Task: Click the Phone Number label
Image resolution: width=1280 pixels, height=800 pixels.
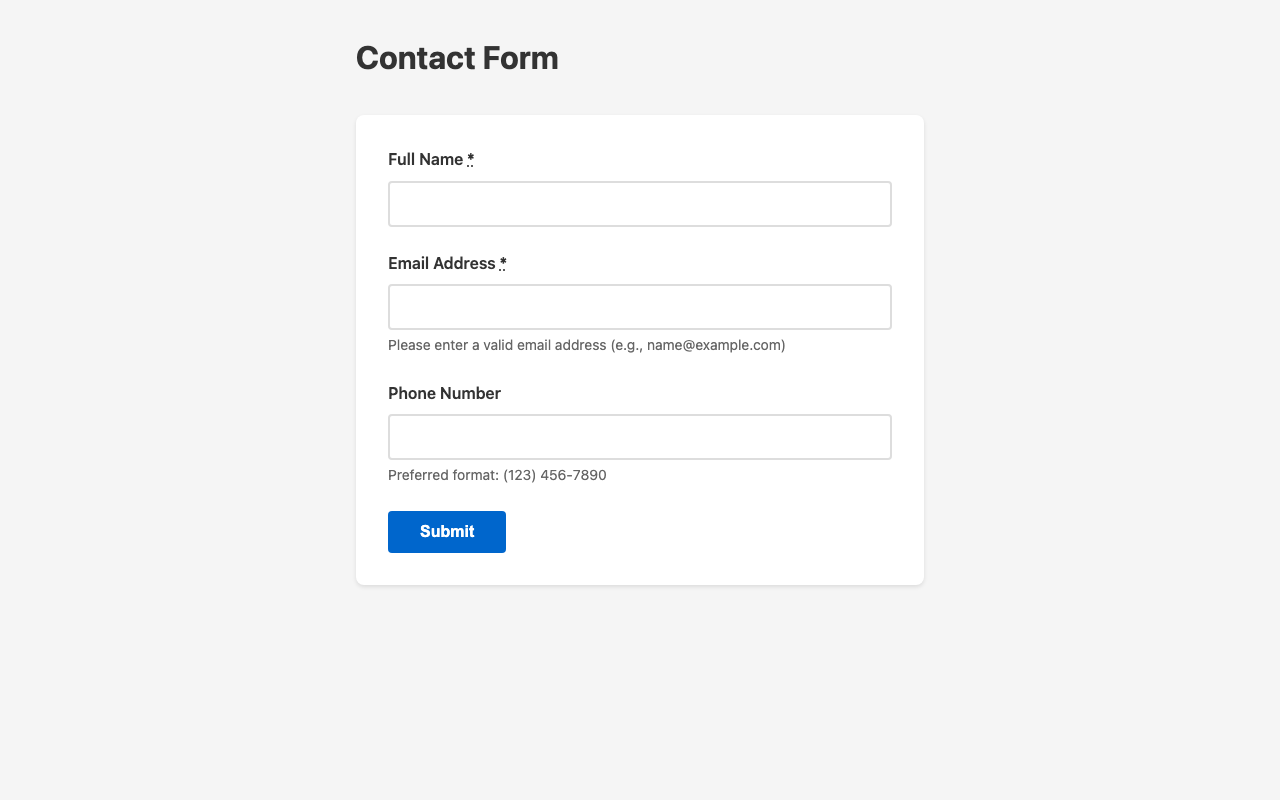Action: tap(444, 393)
